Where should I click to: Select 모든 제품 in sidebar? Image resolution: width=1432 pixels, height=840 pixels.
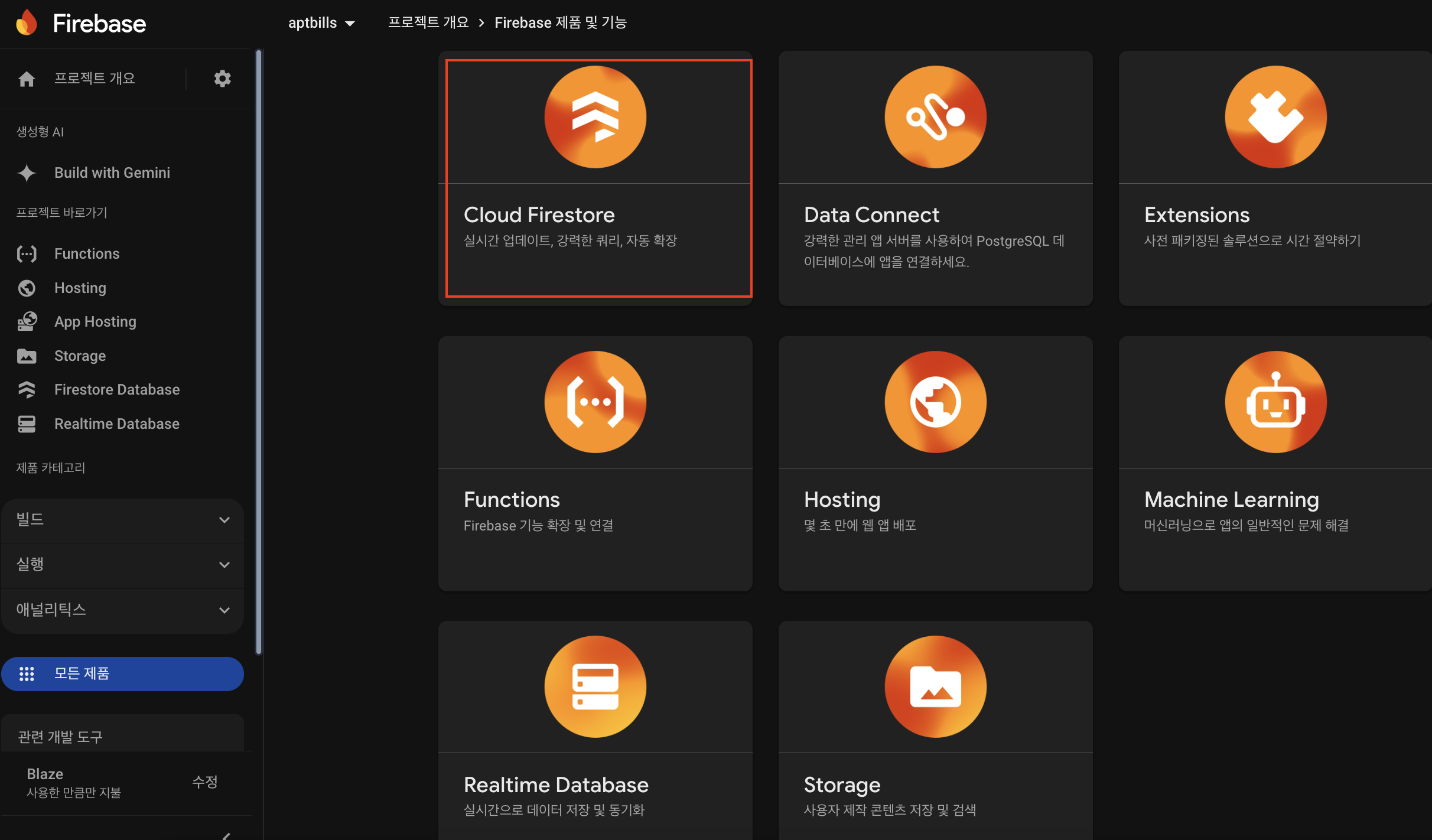pos(123,674)
